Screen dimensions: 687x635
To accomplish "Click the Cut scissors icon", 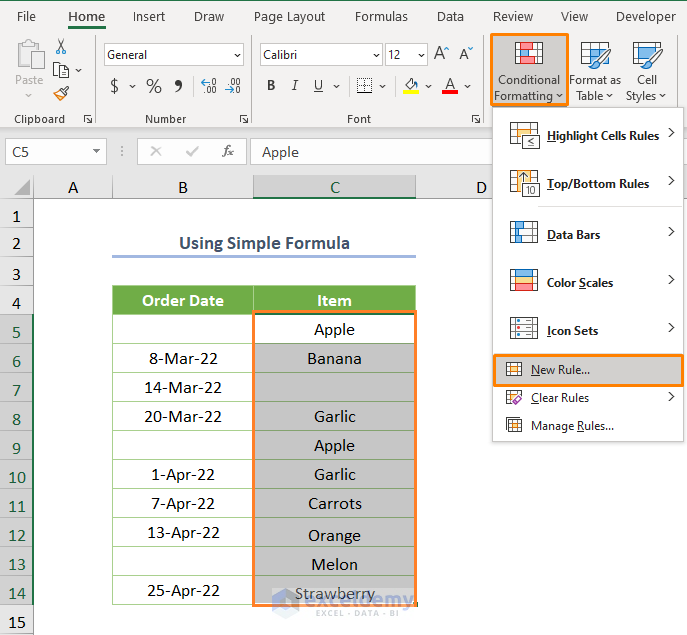I will point(61,46).
